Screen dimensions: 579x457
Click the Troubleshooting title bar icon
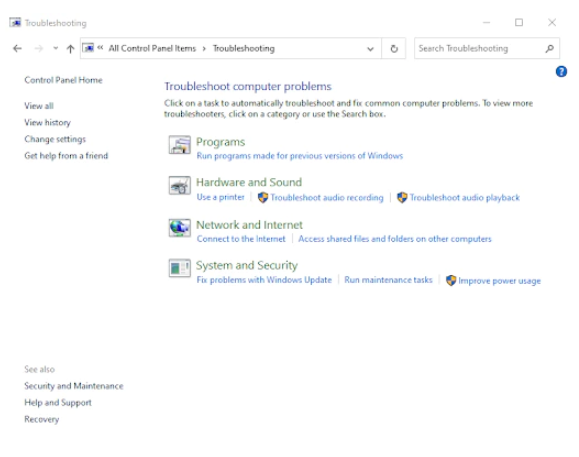pyautogui.click(x=15, y=23)
